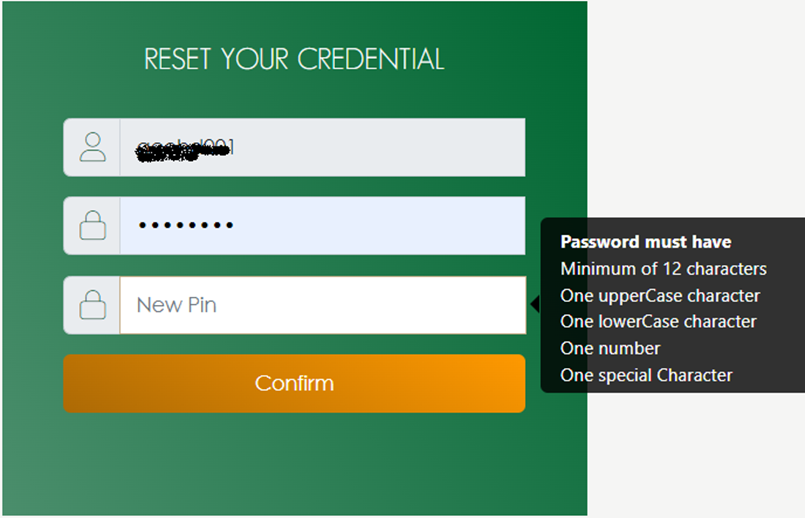Focus the username input field
Screen dimensions: 805x518
tap(322, 147)
